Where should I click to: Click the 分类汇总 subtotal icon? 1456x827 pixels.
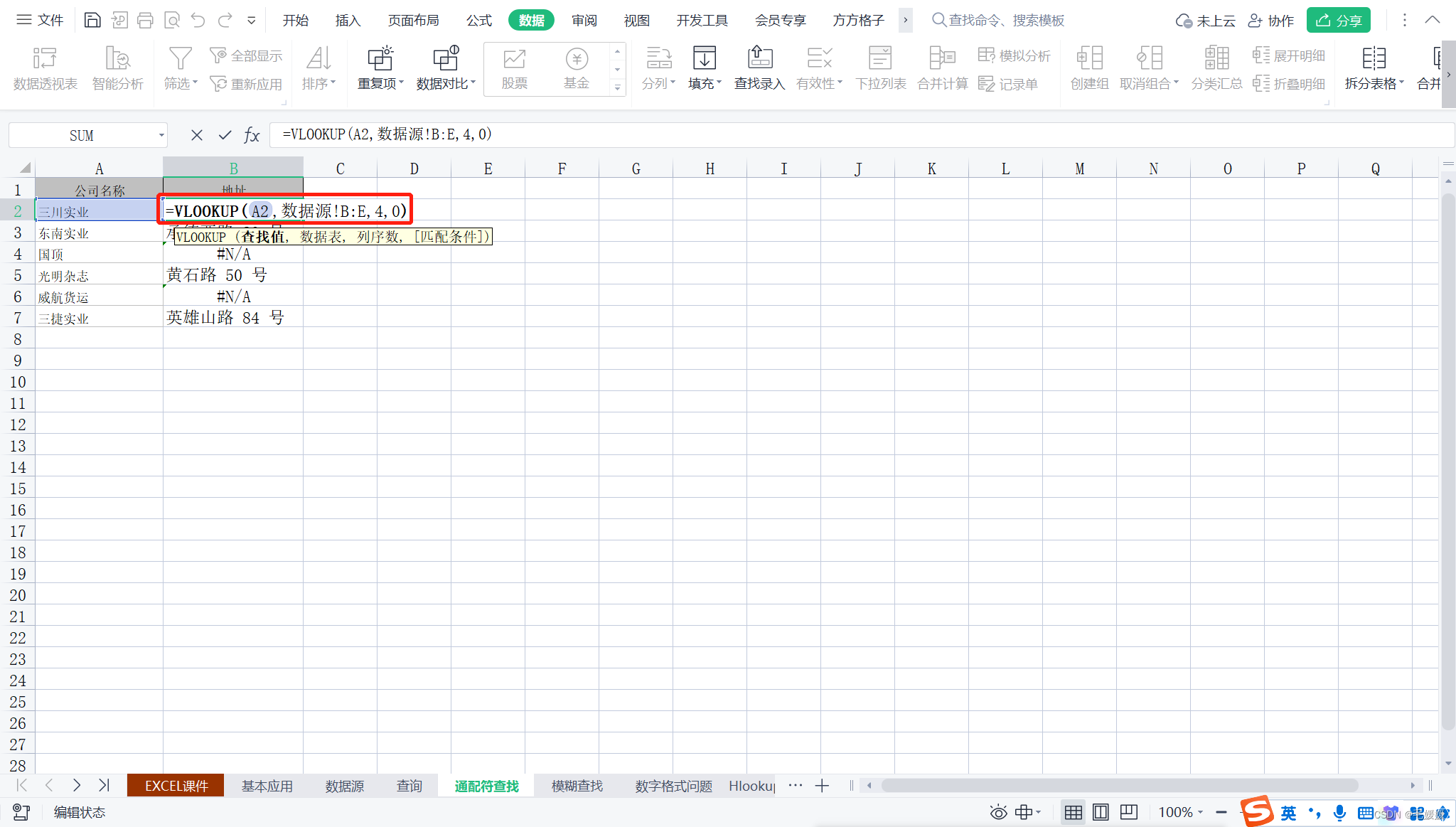click(1217, 68)
